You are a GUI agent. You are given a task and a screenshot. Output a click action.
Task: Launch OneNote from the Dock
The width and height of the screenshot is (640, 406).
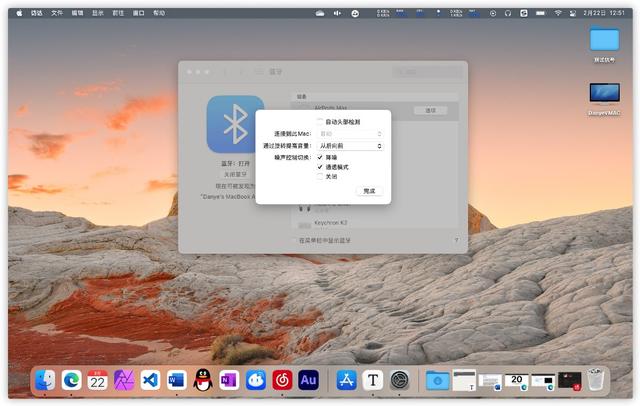tap(229, 380)
